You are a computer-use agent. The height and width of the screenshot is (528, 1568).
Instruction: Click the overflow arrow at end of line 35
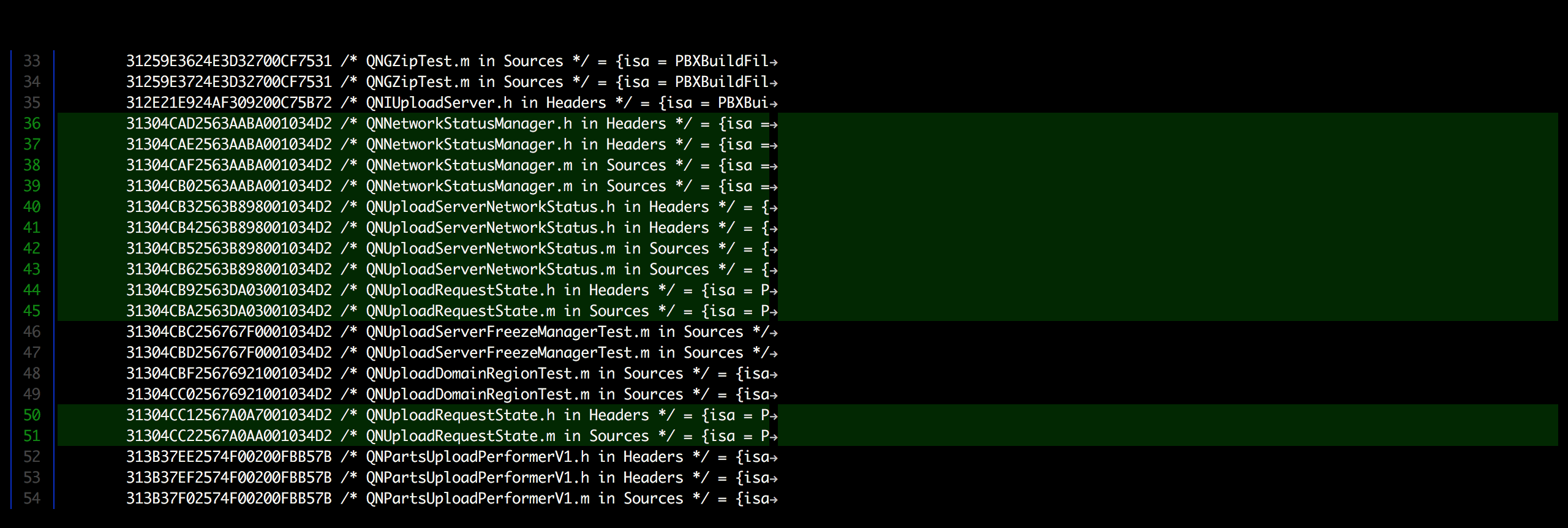pyautogui.click(x=774, y=104)
